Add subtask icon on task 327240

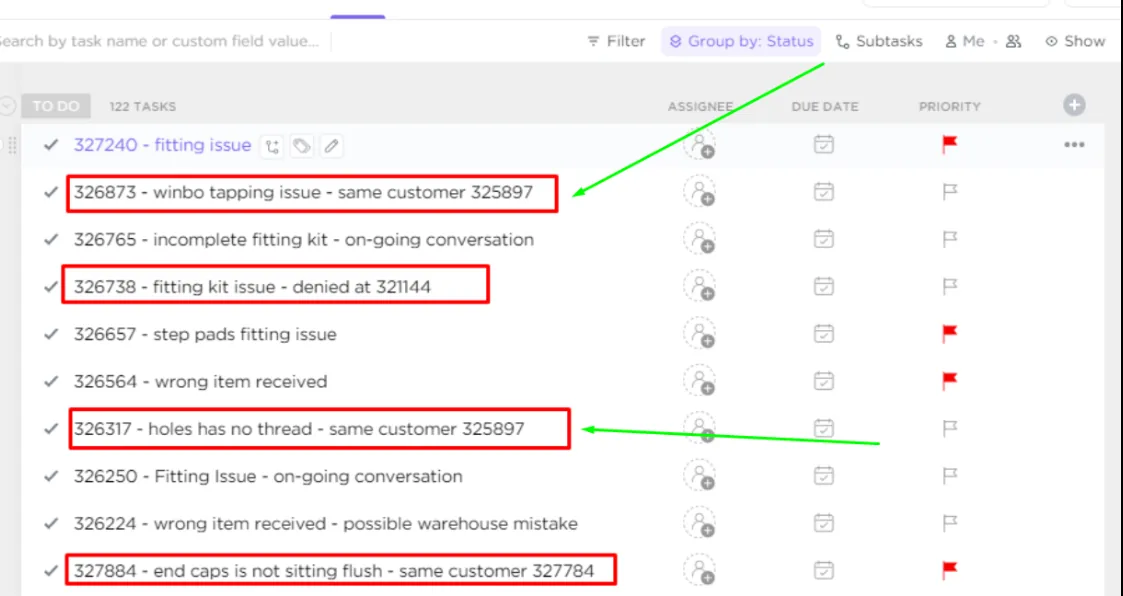click(x=271, y=146)
